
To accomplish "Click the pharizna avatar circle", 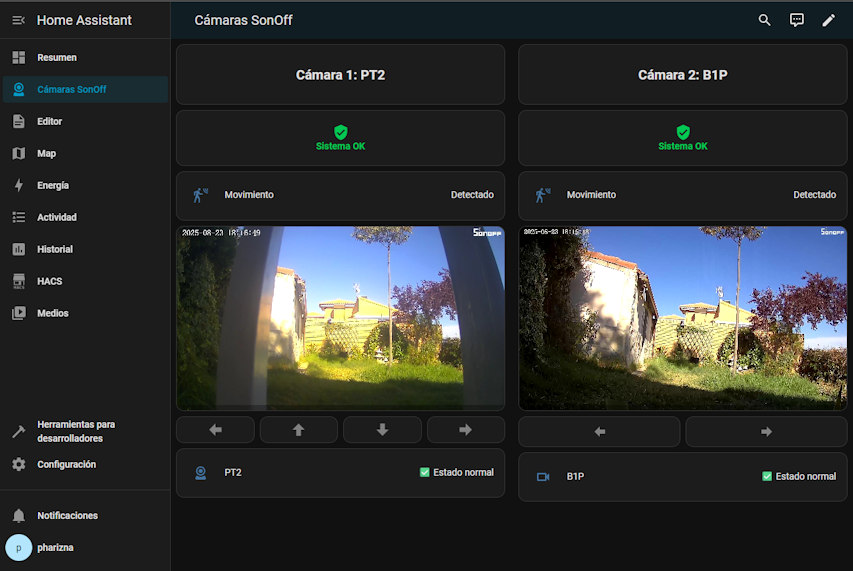I will coord(18,548).
